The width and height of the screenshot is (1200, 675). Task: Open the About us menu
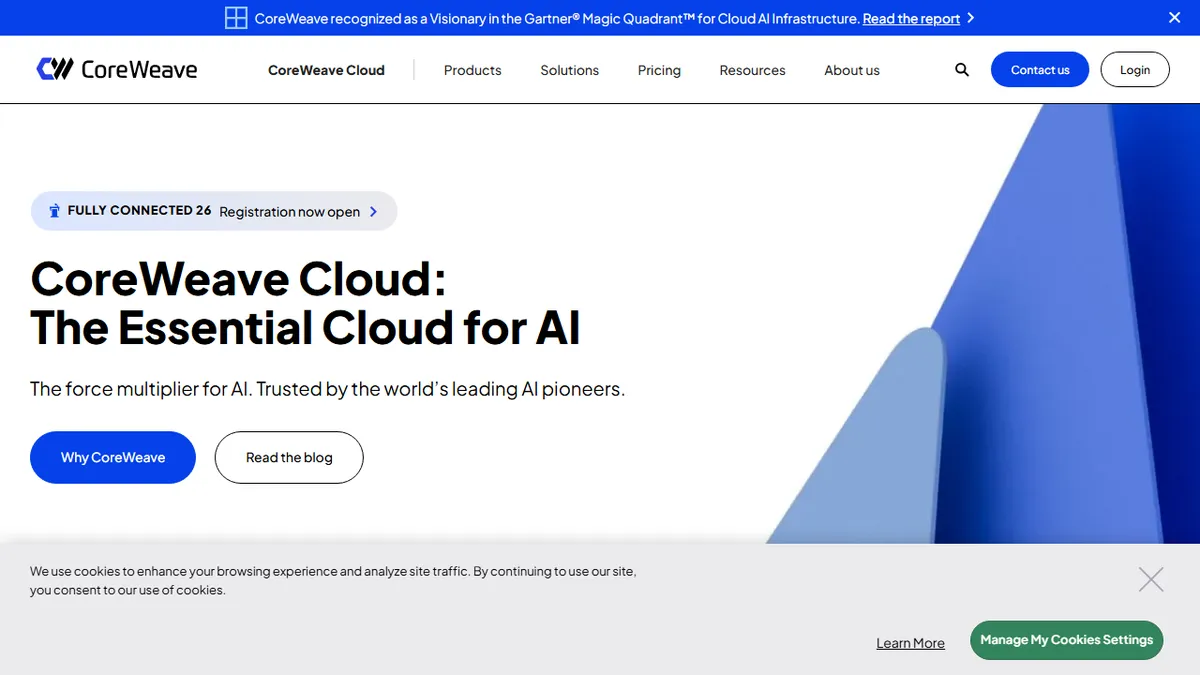coord(852,70)
